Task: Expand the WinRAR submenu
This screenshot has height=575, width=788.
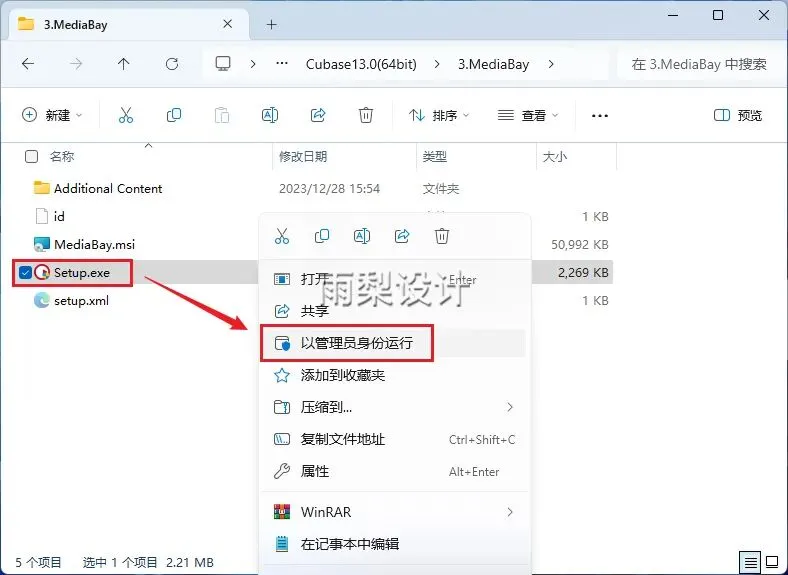Action: point(510,512)
